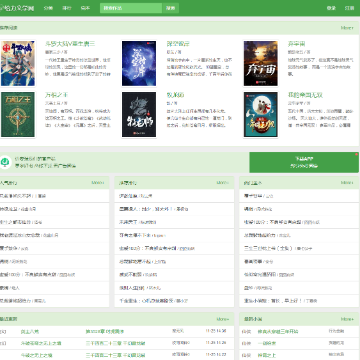Click More+ in the latest updates section header
This screenshot has height=360, width=360.
(x=223, y=319)
